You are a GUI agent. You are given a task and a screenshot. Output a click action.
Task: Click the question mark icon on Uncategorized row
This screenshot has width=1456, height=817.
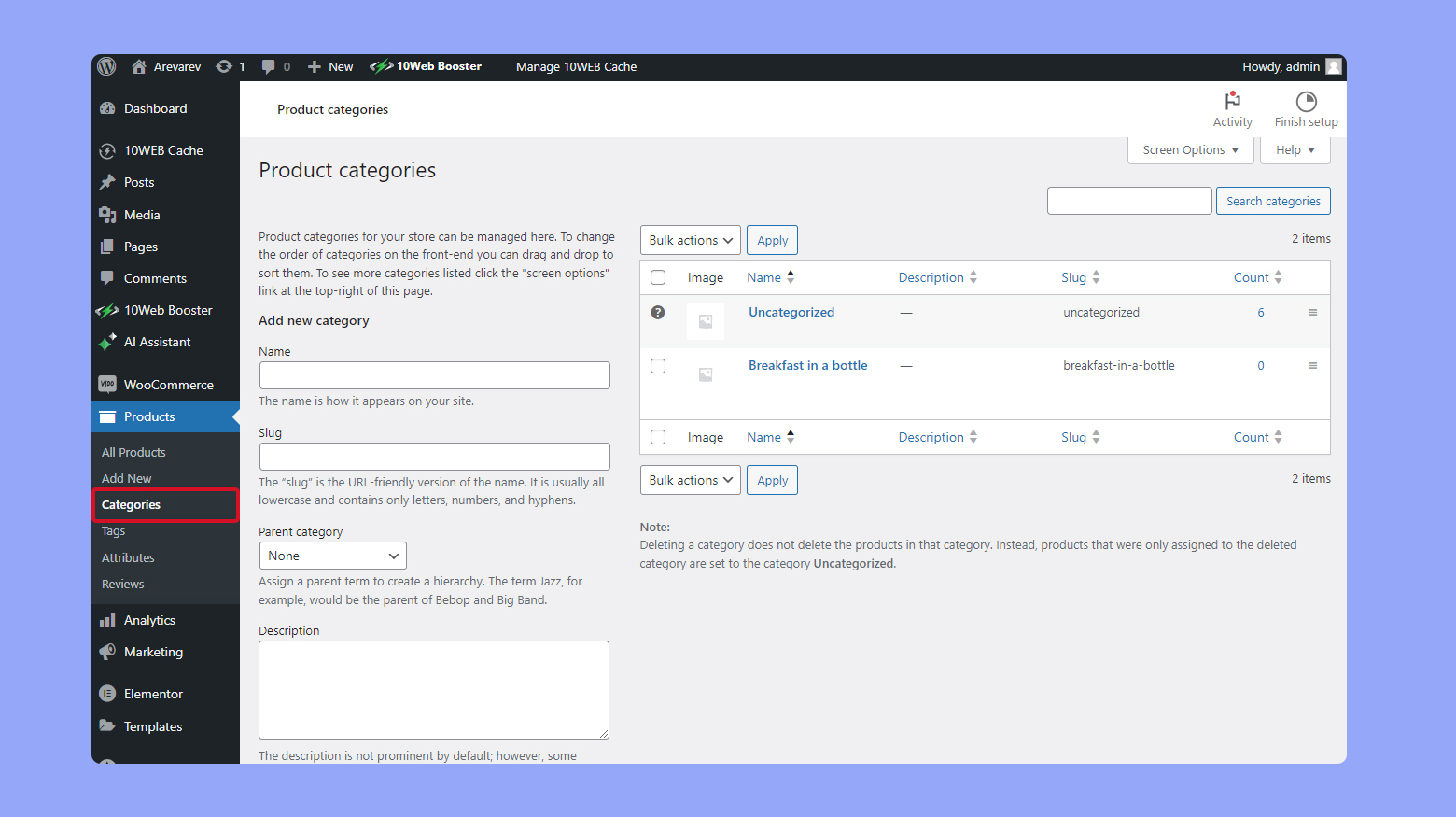658,312
